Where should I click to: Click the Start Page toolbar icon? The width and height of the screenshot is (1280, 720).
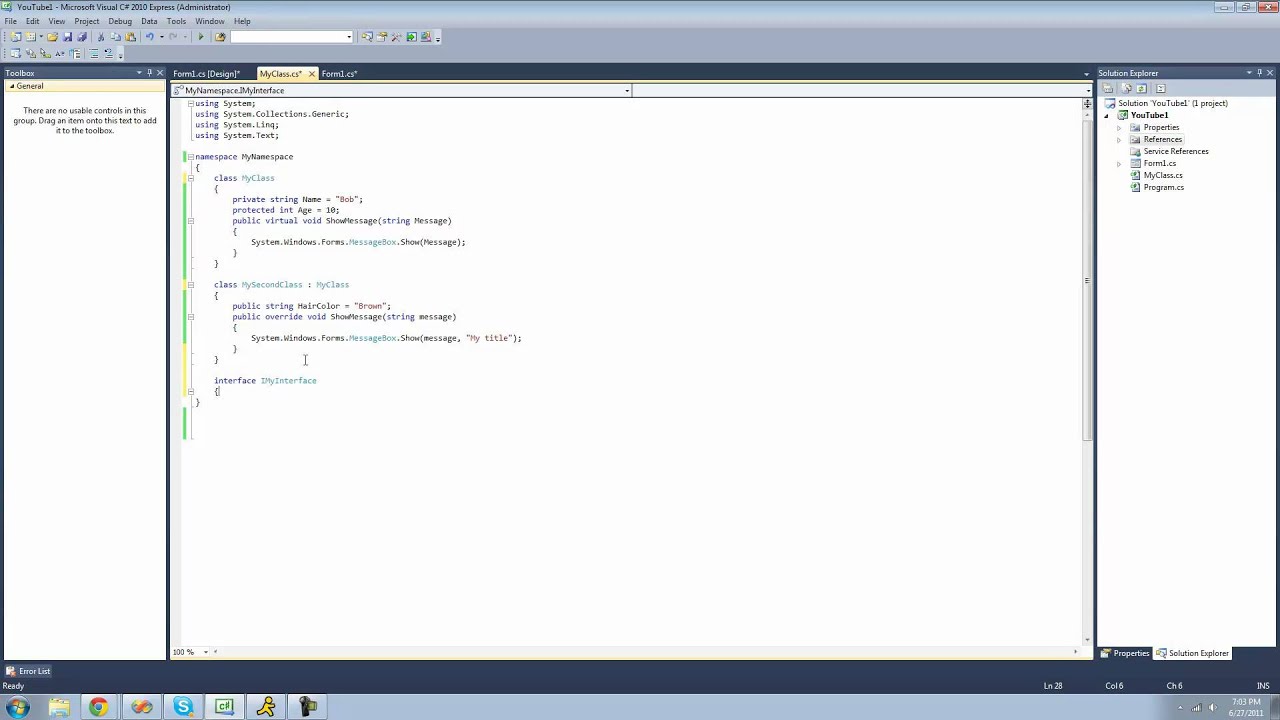tap(411, 37)
